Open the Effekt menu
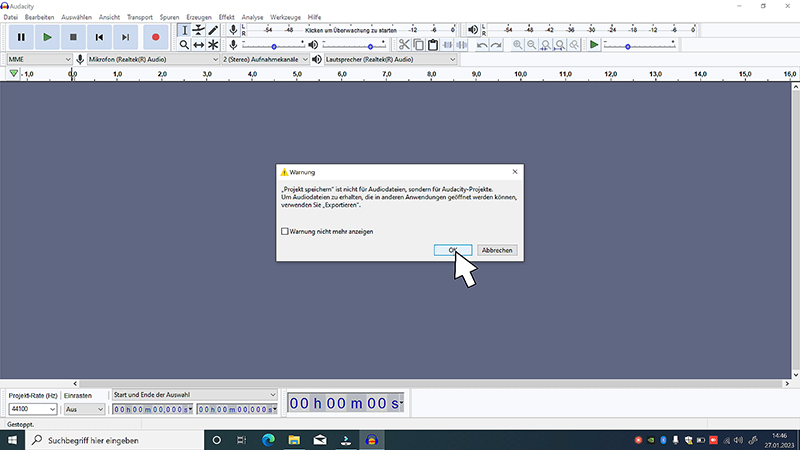Screen dimensions: 800x450 (x=227, y=17)
